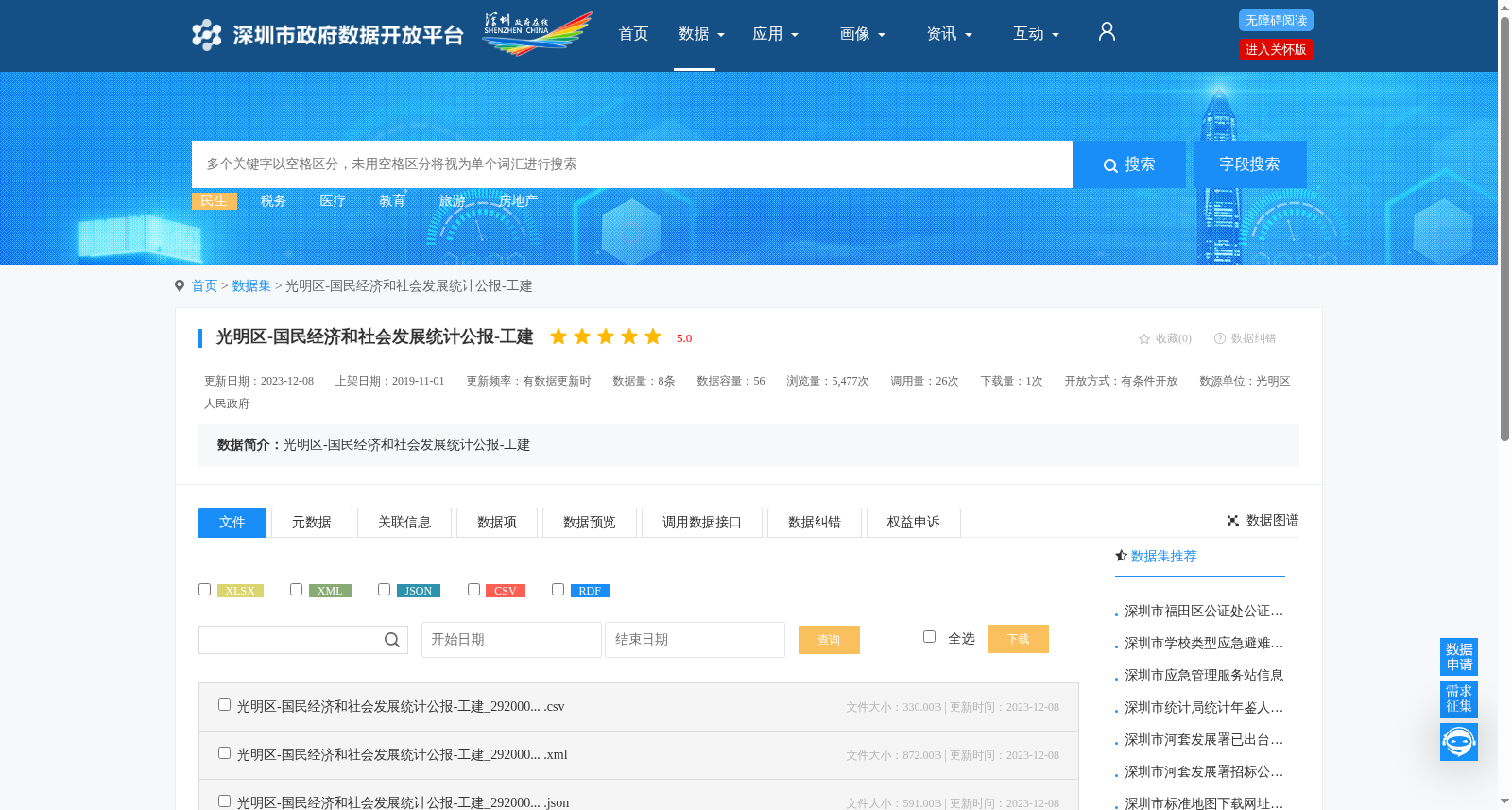1512x810 pixels.
Task: Click the Shenzhen China rainbow logo
Action: point(537,34)
